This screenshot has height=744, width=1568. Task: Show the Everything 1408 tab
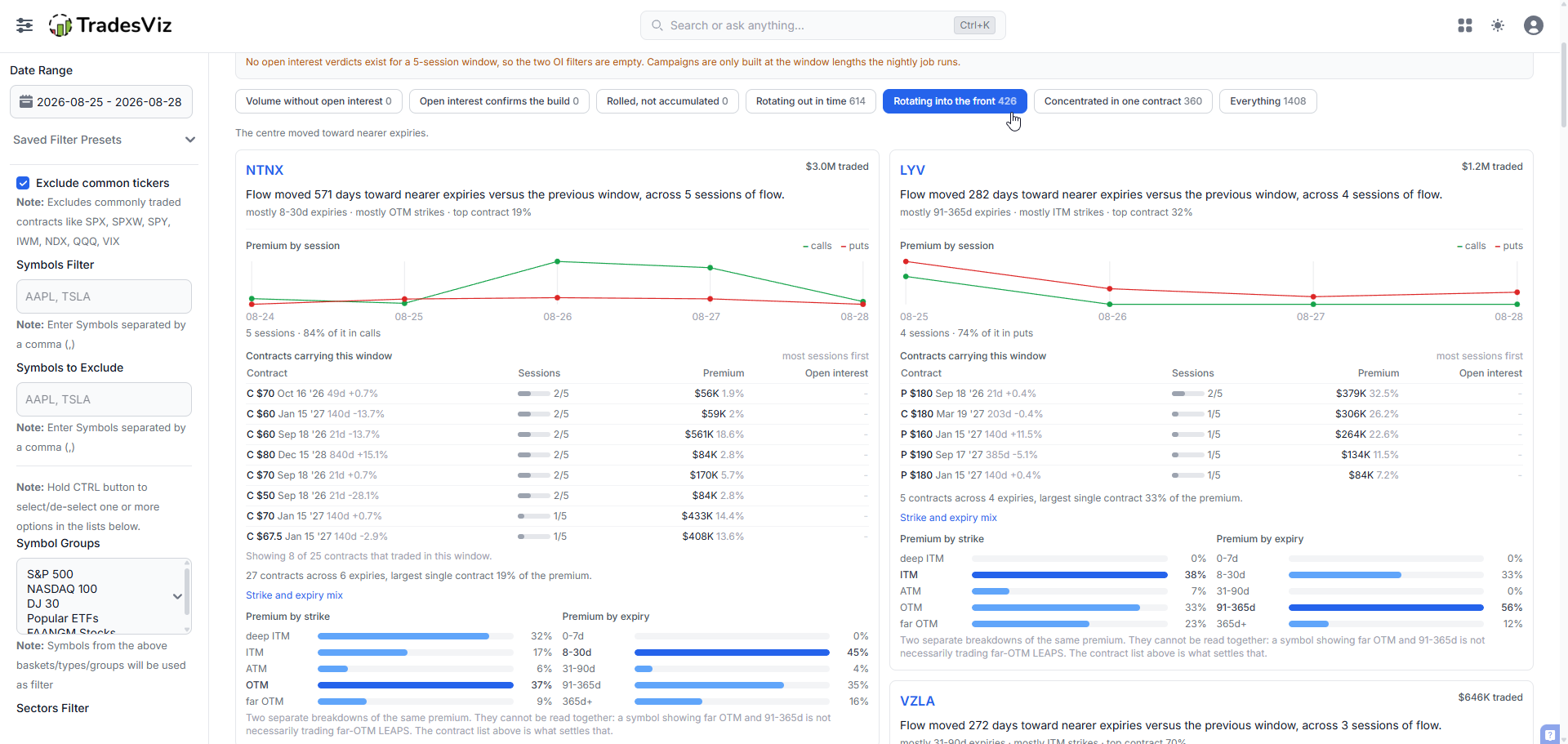(1267, 101)
